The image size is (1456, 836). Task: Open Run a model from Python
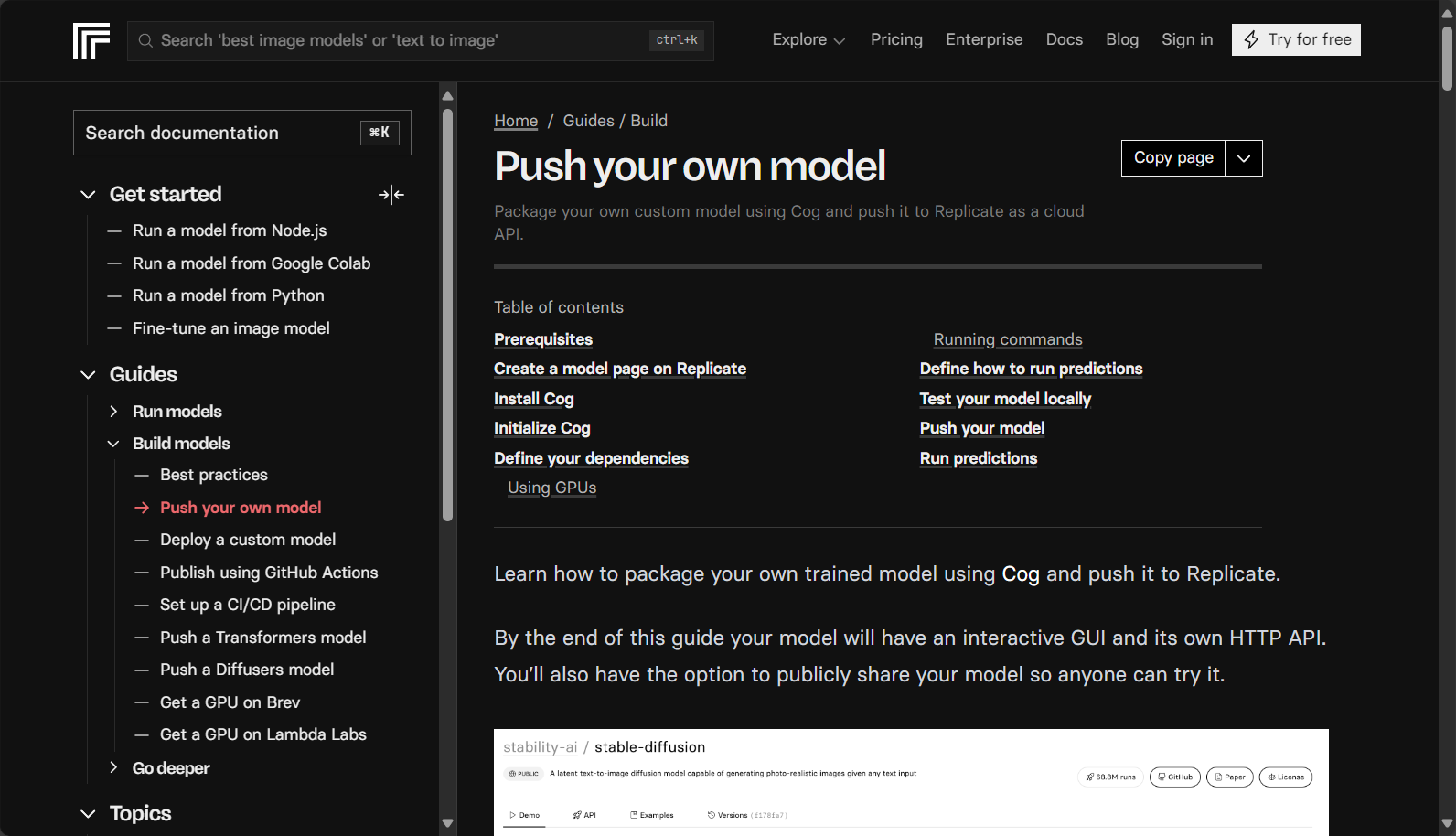[229, 295]
